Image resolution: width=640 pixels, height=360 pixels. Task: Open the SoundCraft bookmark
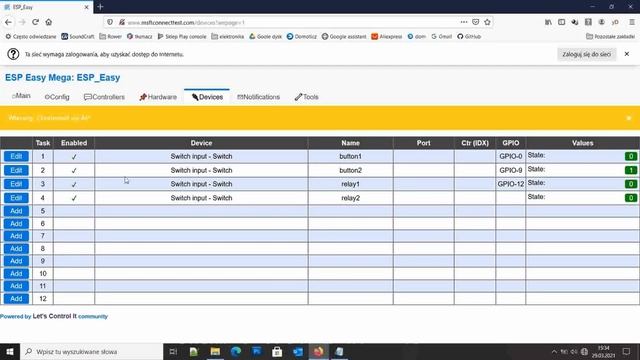tap(78, 36)
